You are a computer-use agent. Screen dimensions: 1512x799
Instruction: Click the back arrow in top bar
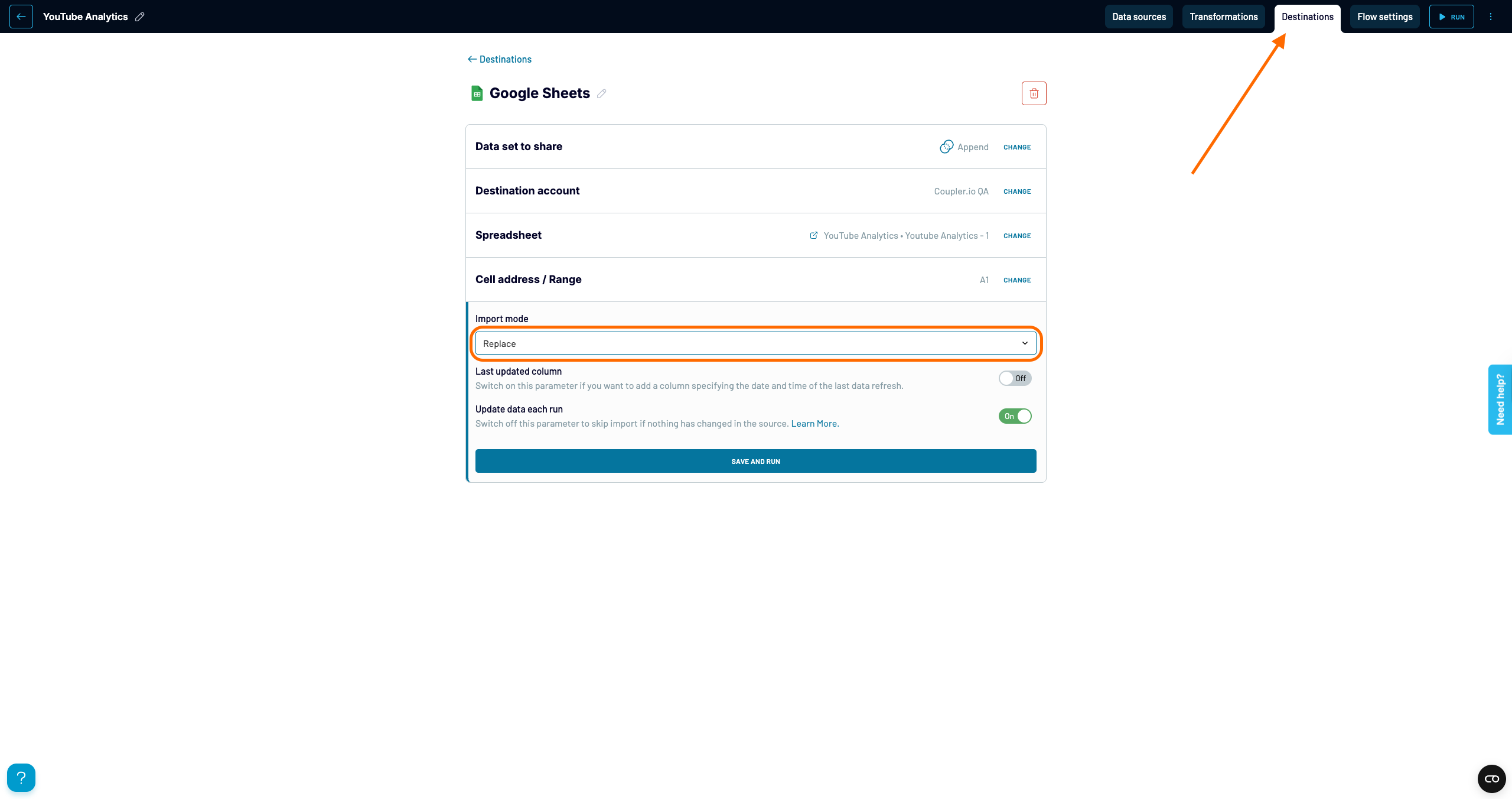[21, 17]
